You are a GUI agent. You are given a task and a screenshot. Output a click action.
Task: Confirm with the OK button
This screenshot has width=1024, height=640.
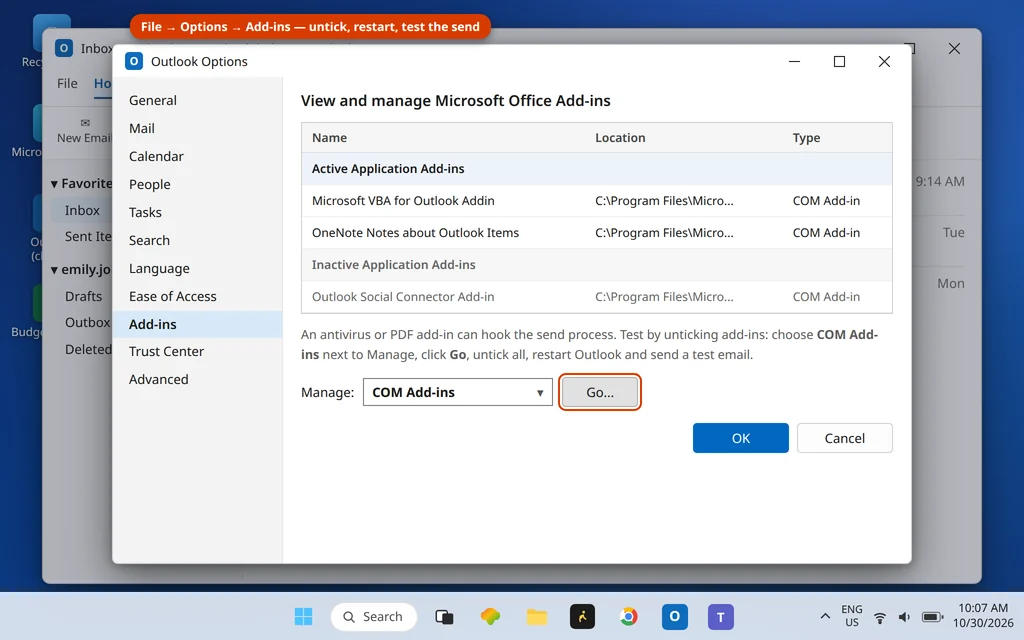[x=741, y=438]
